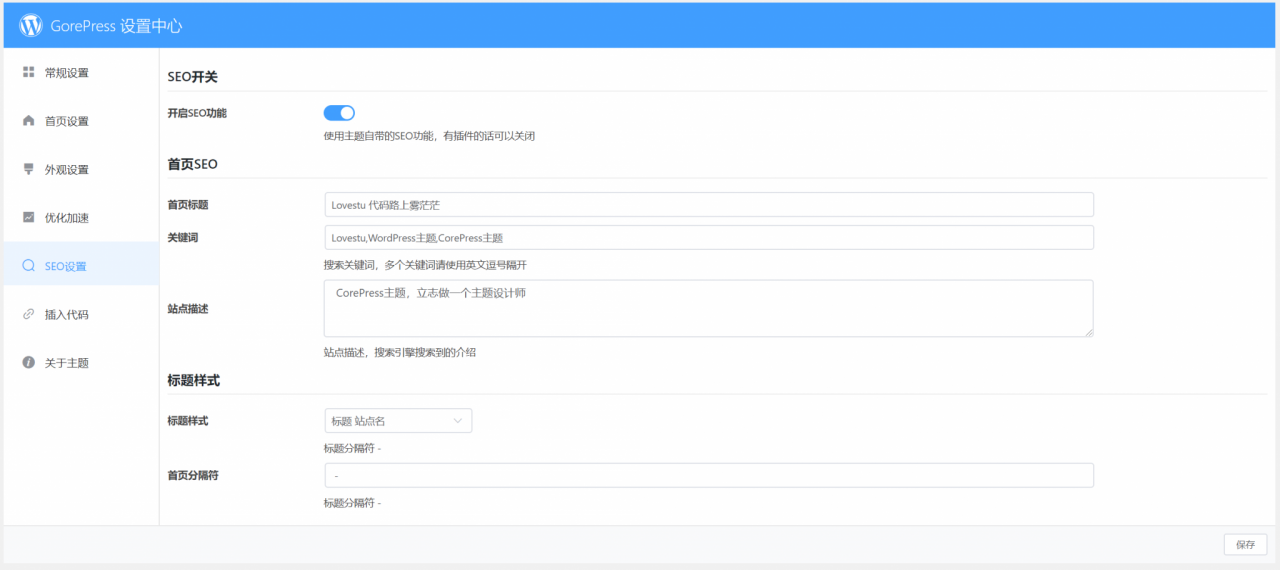Click the info icon beside 关于主题

click(x=29, y=362)
